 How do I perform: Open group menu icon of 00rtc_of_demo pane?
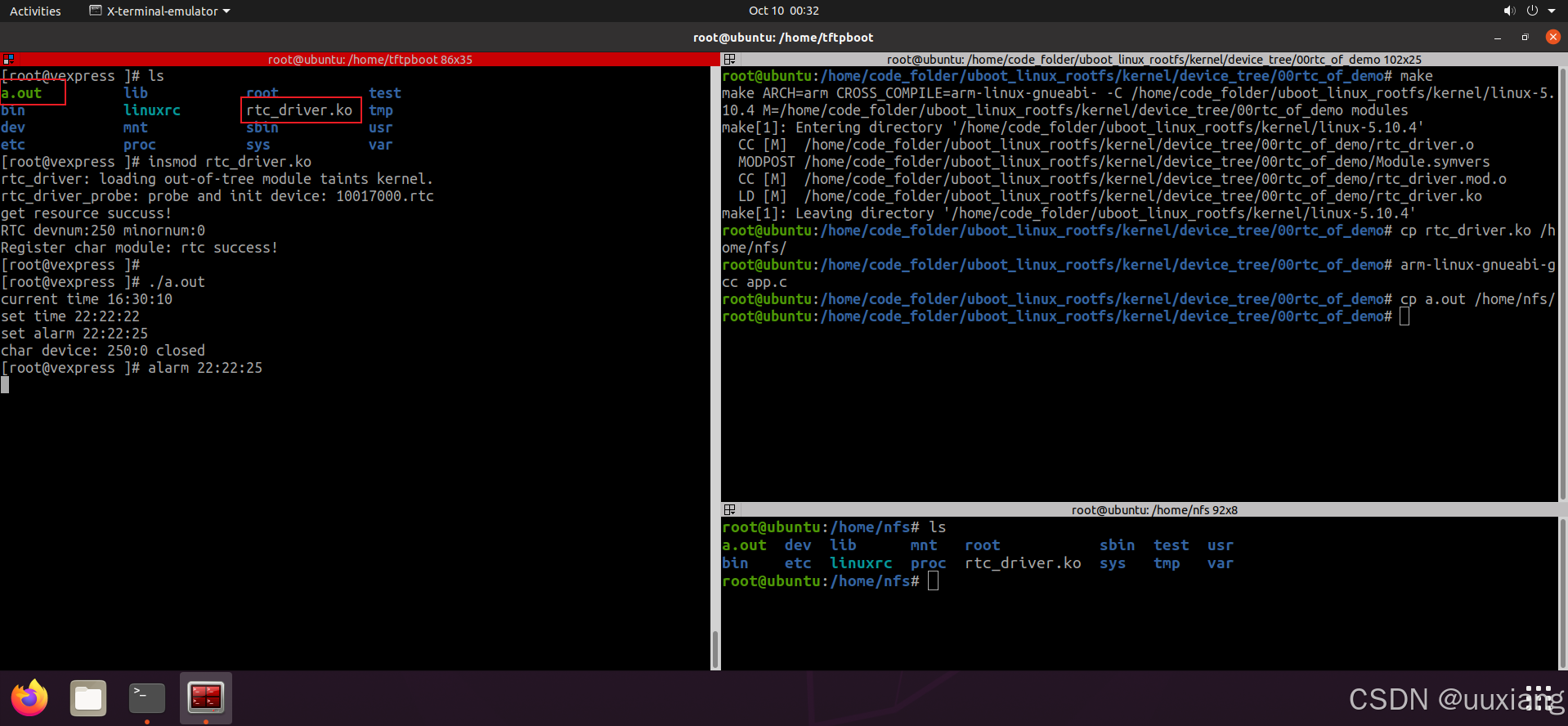tap(730, 59)
